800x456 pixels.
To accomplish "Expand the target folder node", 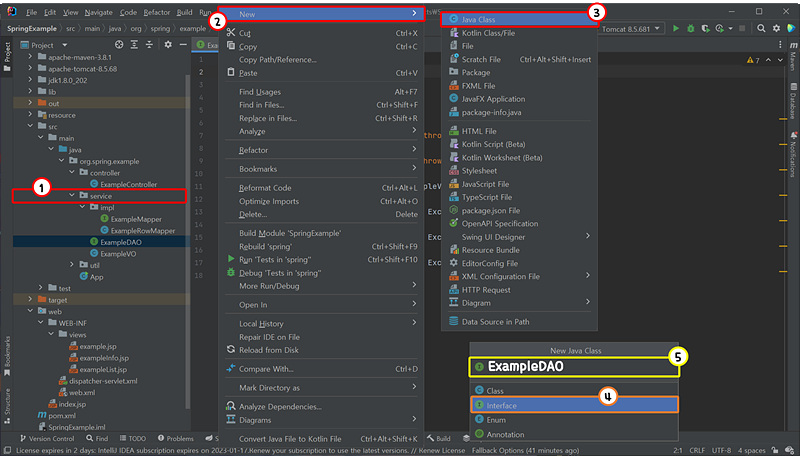I will [30, 299].
